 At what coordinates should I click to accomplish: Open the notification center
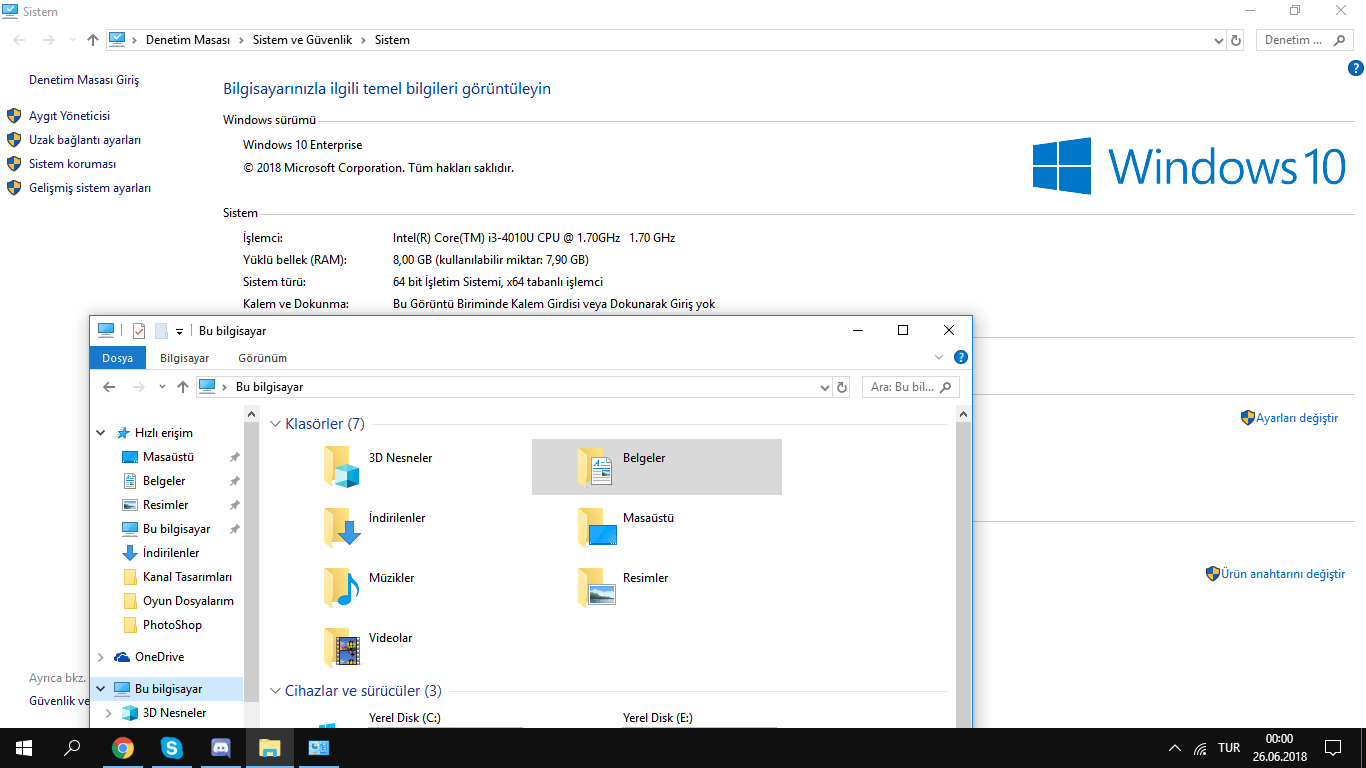[x=1333, y=747]
